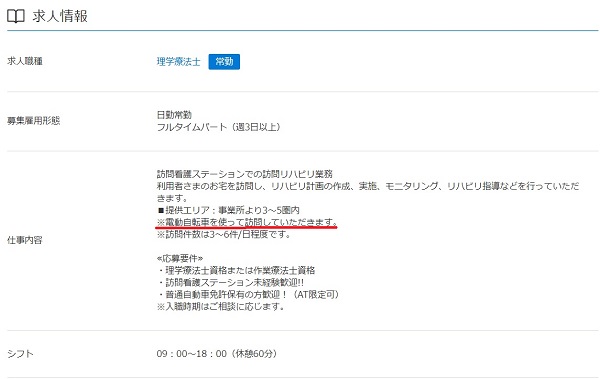Click the フルタイムパート（週3日以上） text
Viewport: 600px width, 379px height.
click(218, 127)
